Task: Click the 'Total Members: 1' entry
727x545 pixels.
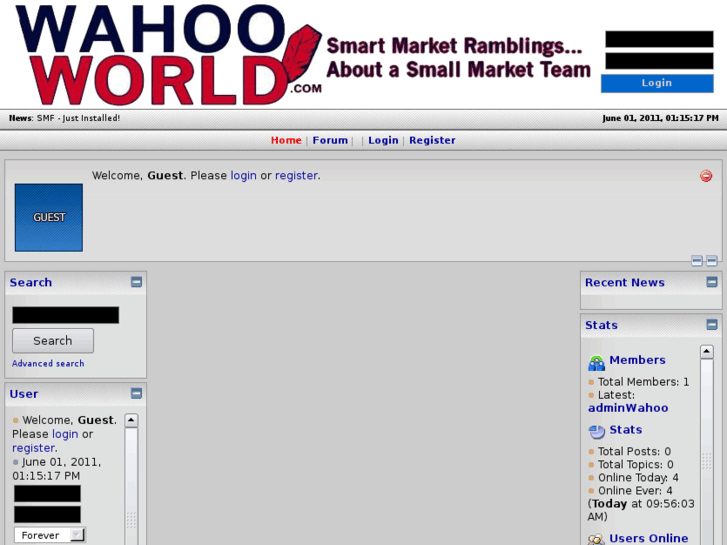Action: coord(643,382)
